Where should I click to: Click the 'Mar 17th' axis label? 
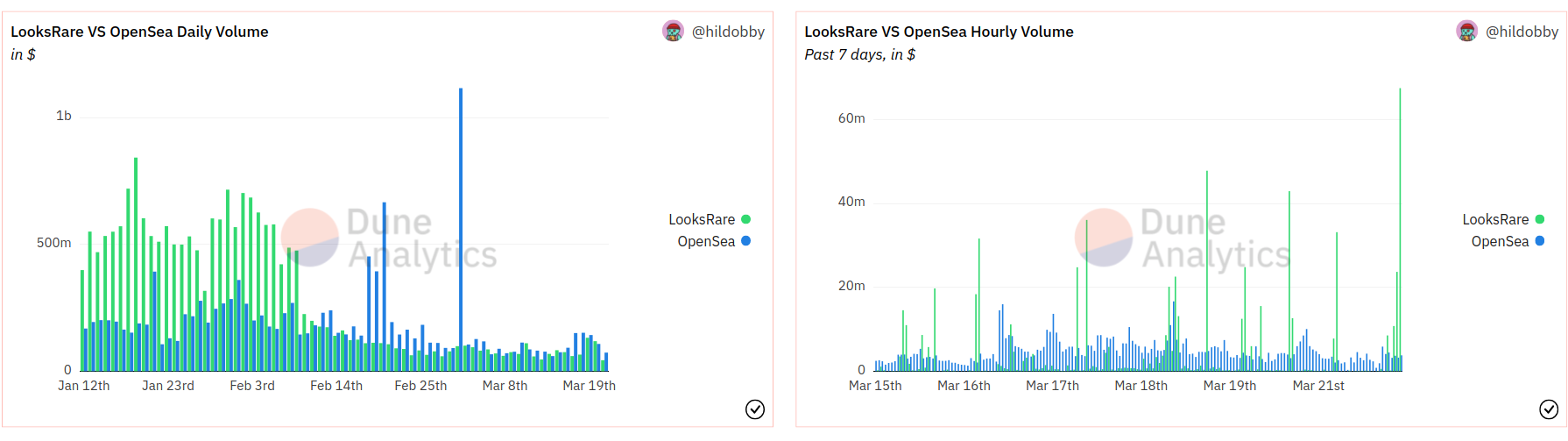pos(1052,386)
